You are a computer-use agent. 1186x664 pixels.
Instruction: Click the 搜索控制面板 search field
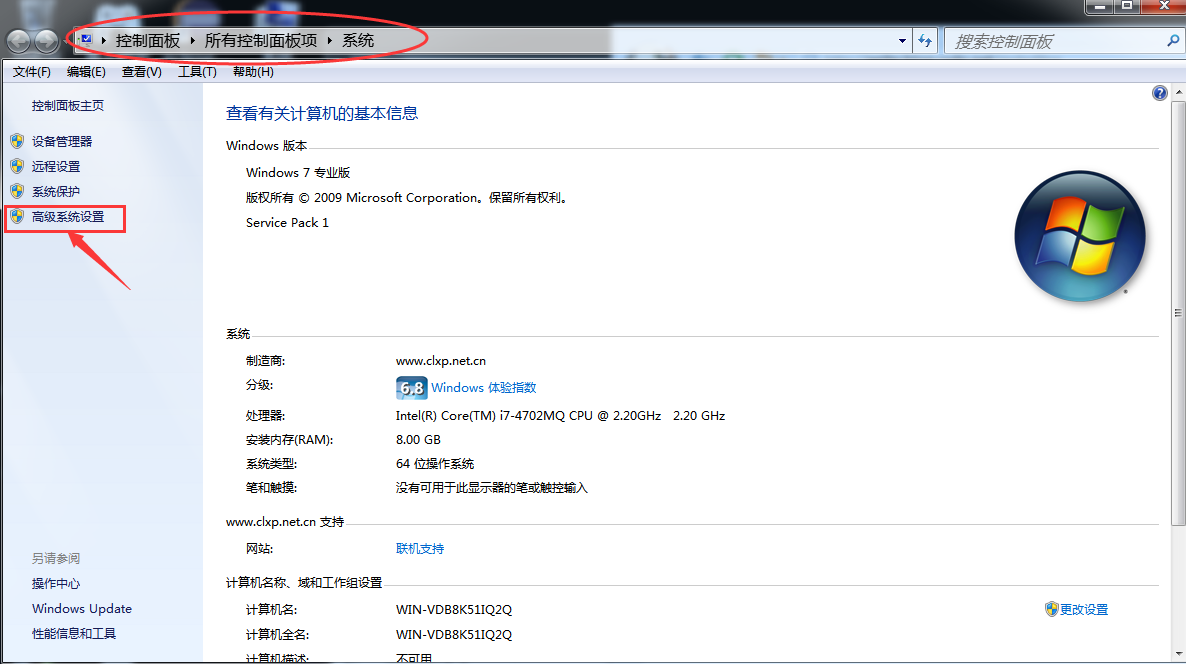click(1056, 42)
